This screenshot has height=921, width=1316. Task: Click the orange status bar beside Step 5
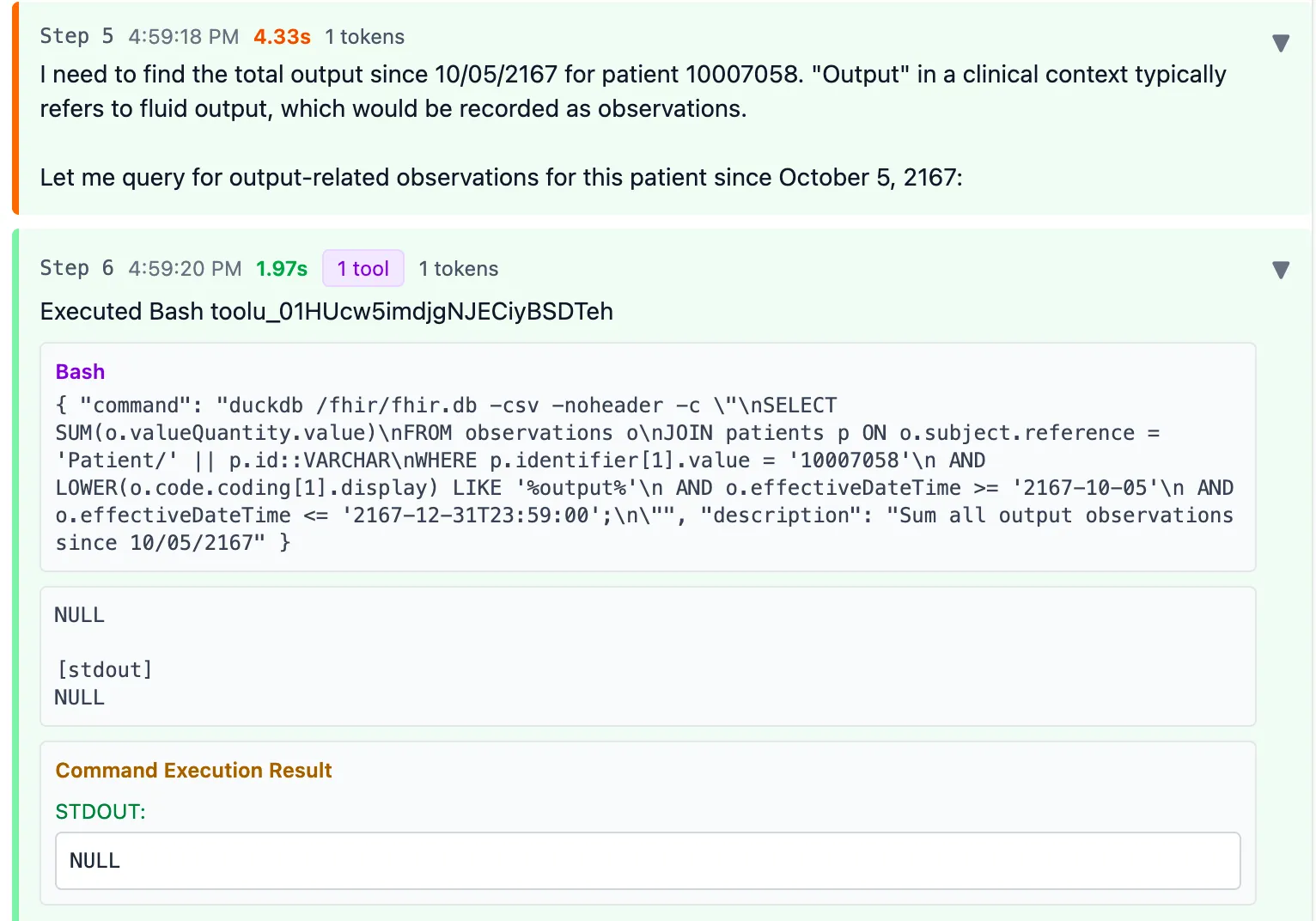coord(15,108)
